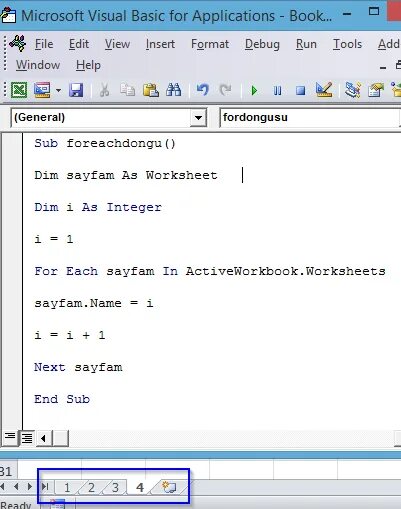
Task: Click the View Microsoft Excel icon
Action: point(19,90)
